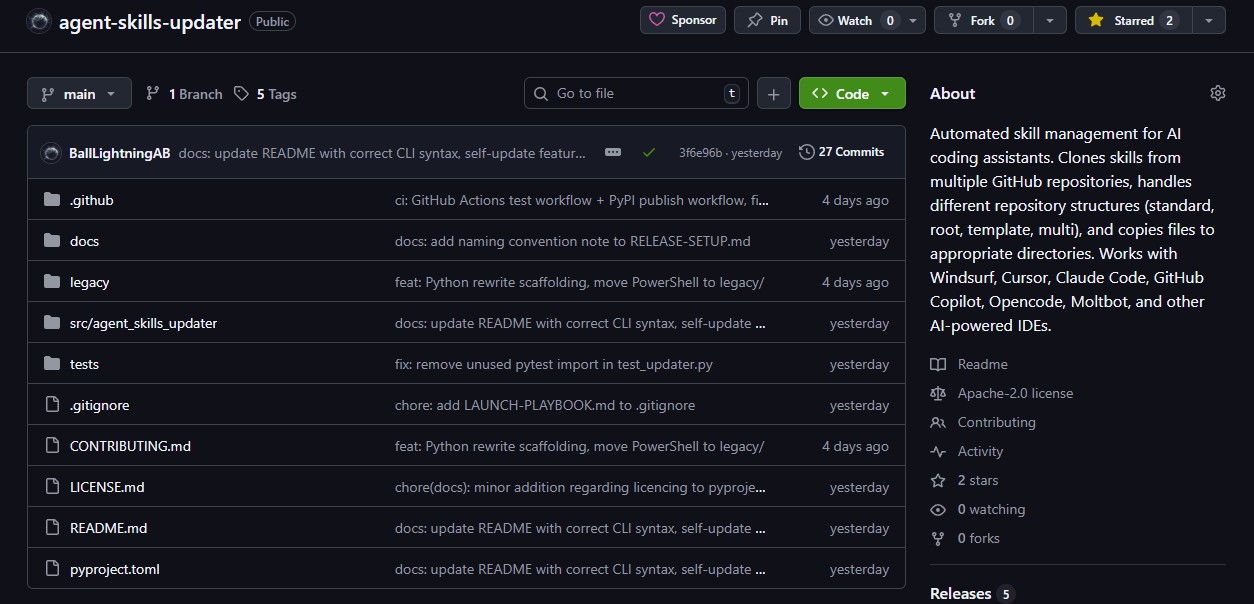Viewport: 1254px width, 604px height.
Task: Click the Readme book icon in About
Action: point(938,363)
